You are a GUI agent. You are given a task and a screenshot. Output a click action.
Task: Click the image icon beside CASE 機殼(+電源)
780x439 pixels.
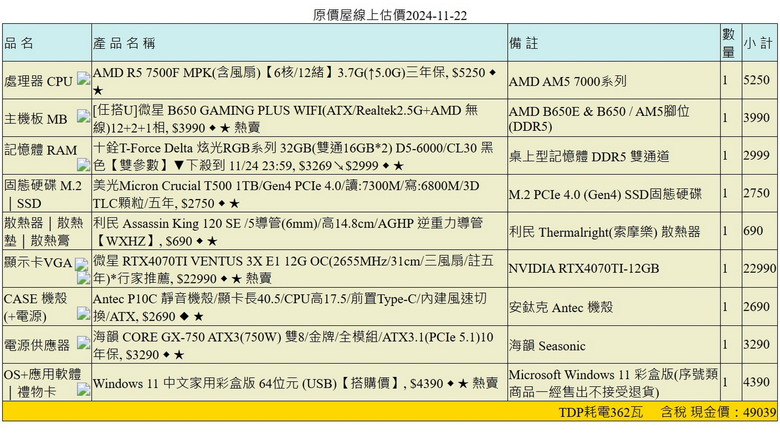coord(83,313)
